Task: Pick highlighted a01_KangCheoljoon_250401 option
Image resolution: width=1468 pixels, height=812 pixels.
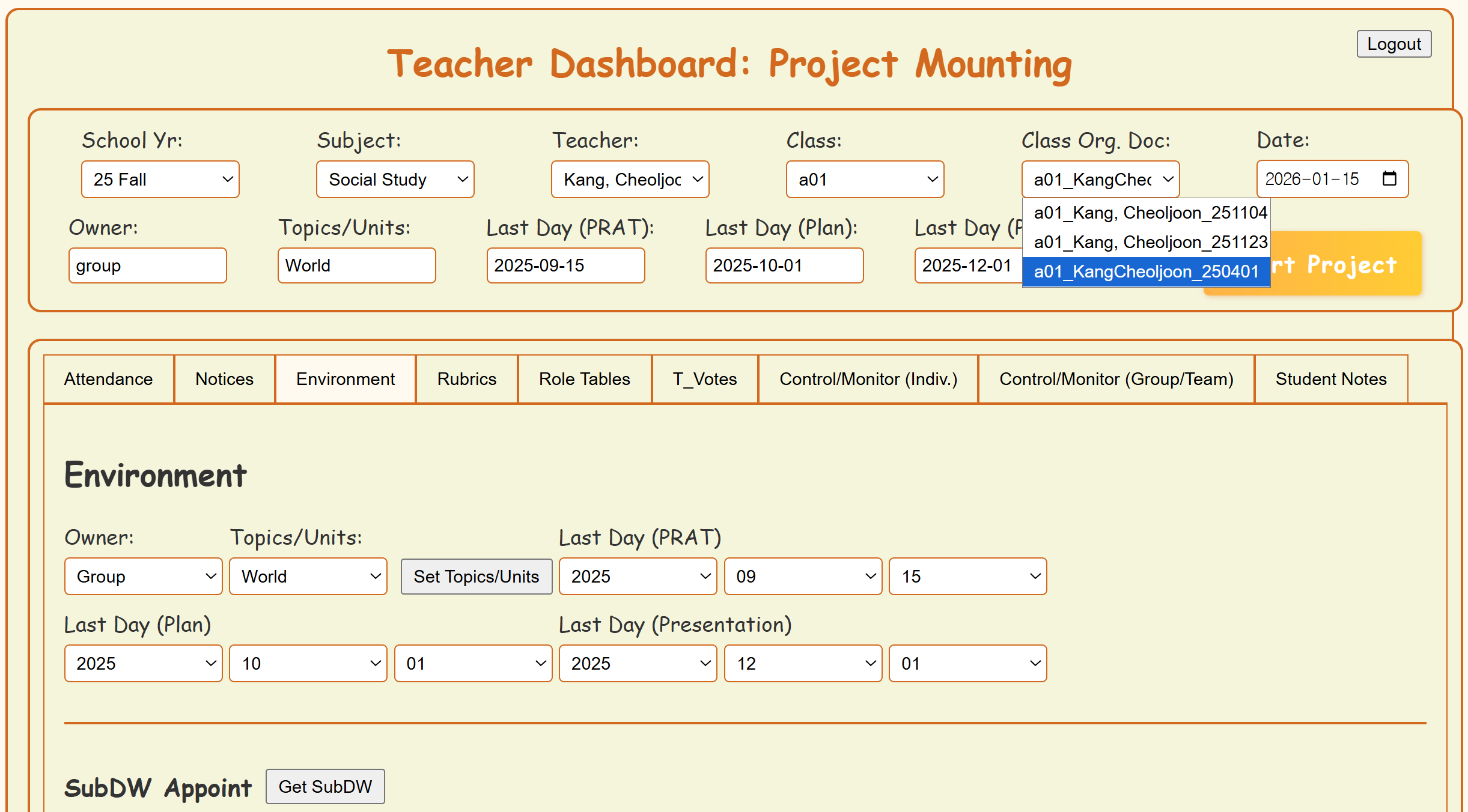Action: pyautogui.click(x=1145, y=271)
